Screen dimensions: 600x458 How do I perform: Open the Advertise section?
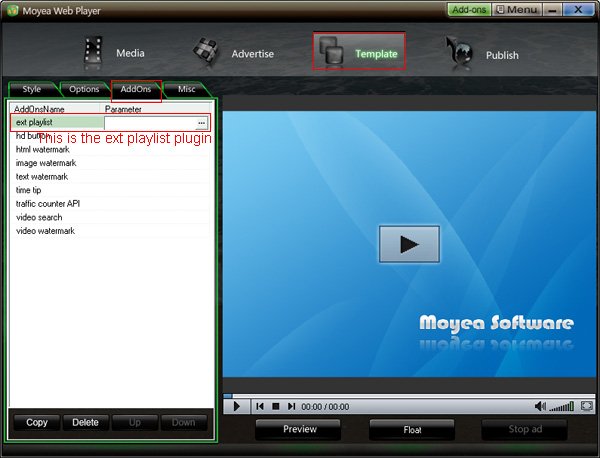[x=233, y=53]
